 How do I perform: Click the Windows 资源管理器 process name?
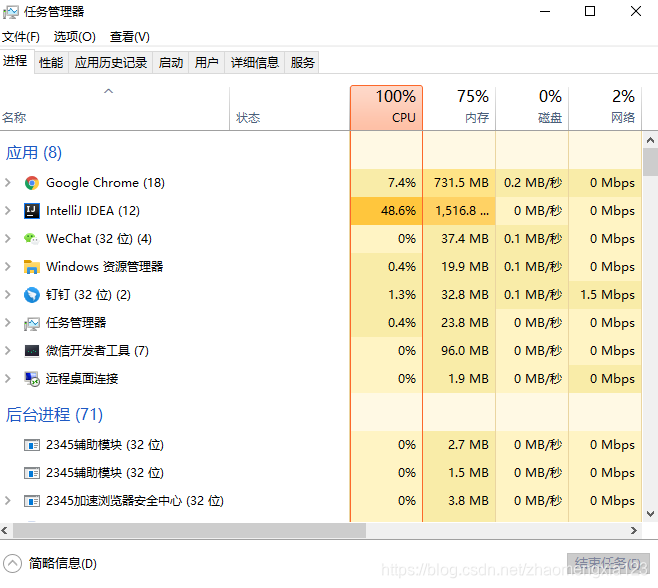pos(104,267)
